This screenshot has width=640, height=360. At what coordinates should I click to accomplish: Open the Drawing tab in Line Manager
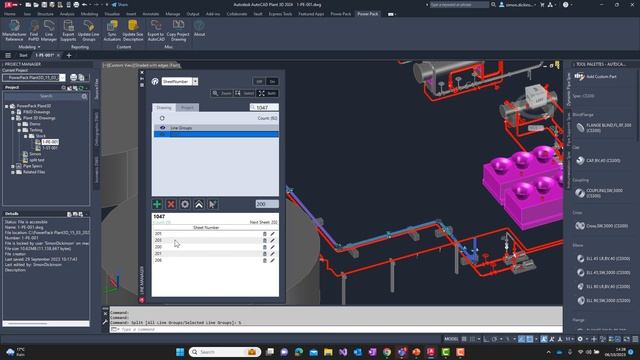(164, 108)
